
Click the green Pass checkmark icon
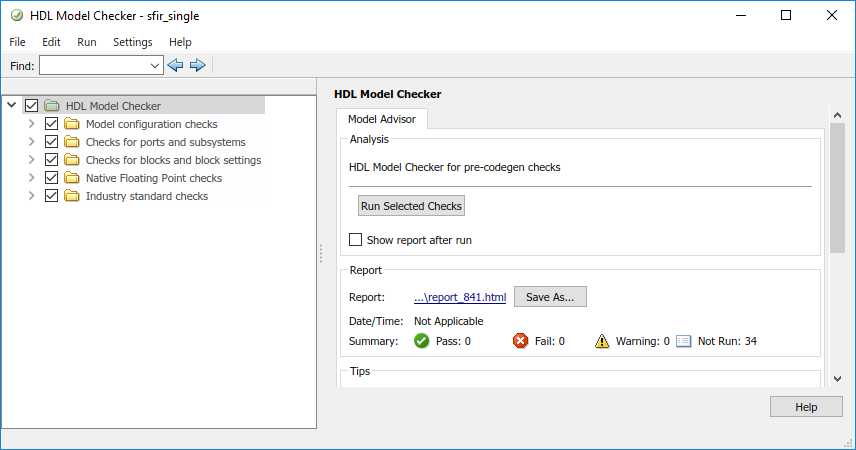click(x=422, y=341)
